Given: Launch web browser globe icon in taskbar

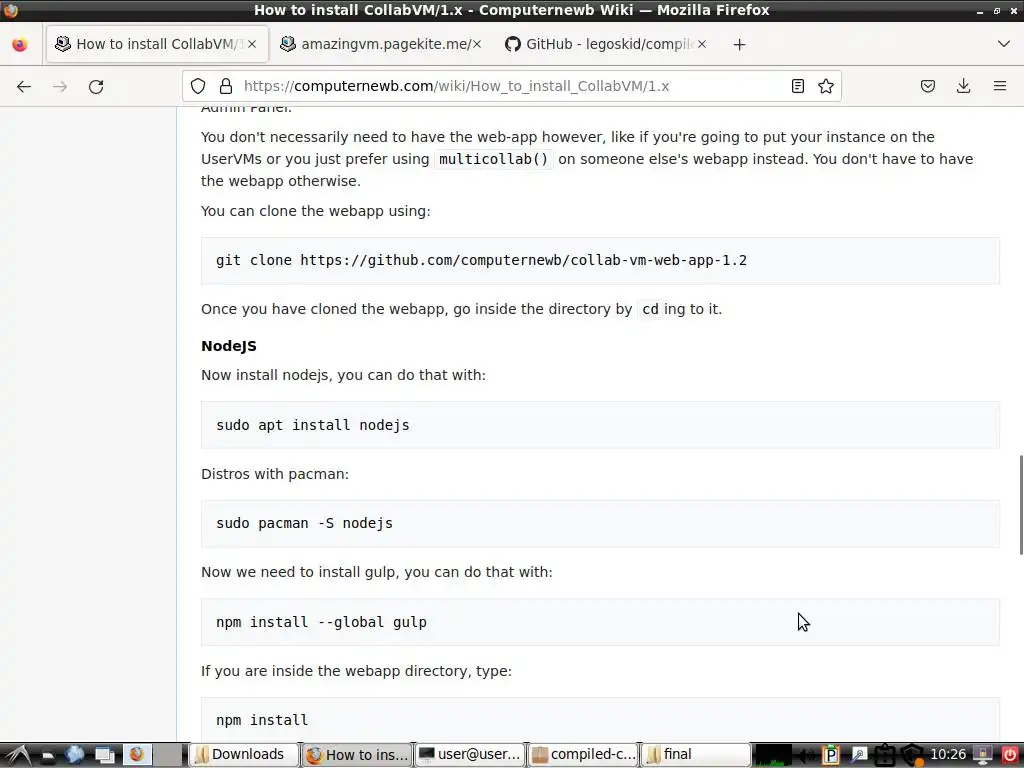Looking at the screenshot, I should pos(74,755).
